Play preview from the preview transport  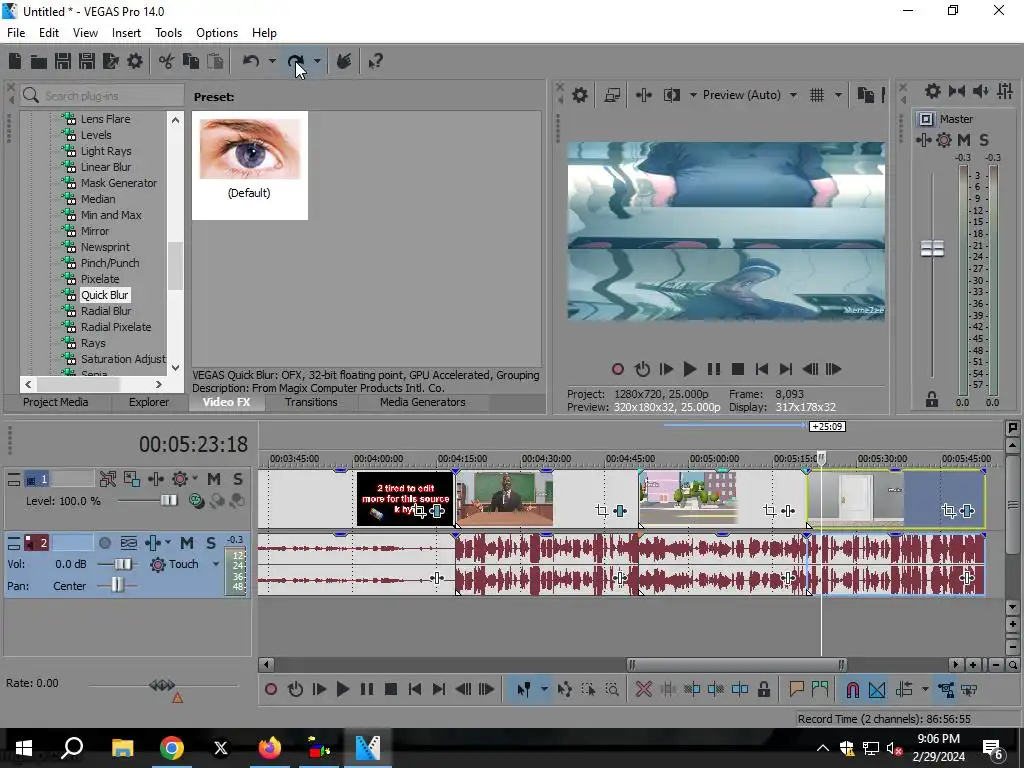coord(690,370)
